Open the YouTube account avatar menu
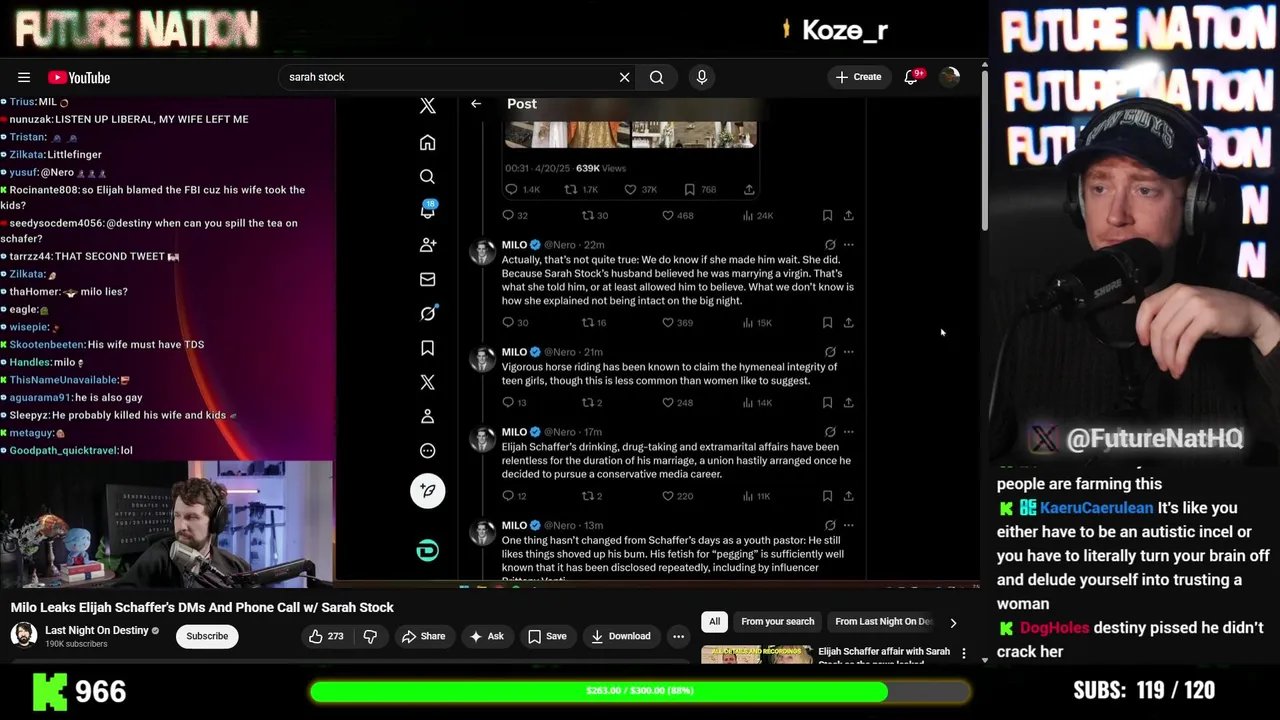This screenshot has width=1280, height=720. click(x=949, y=77)
